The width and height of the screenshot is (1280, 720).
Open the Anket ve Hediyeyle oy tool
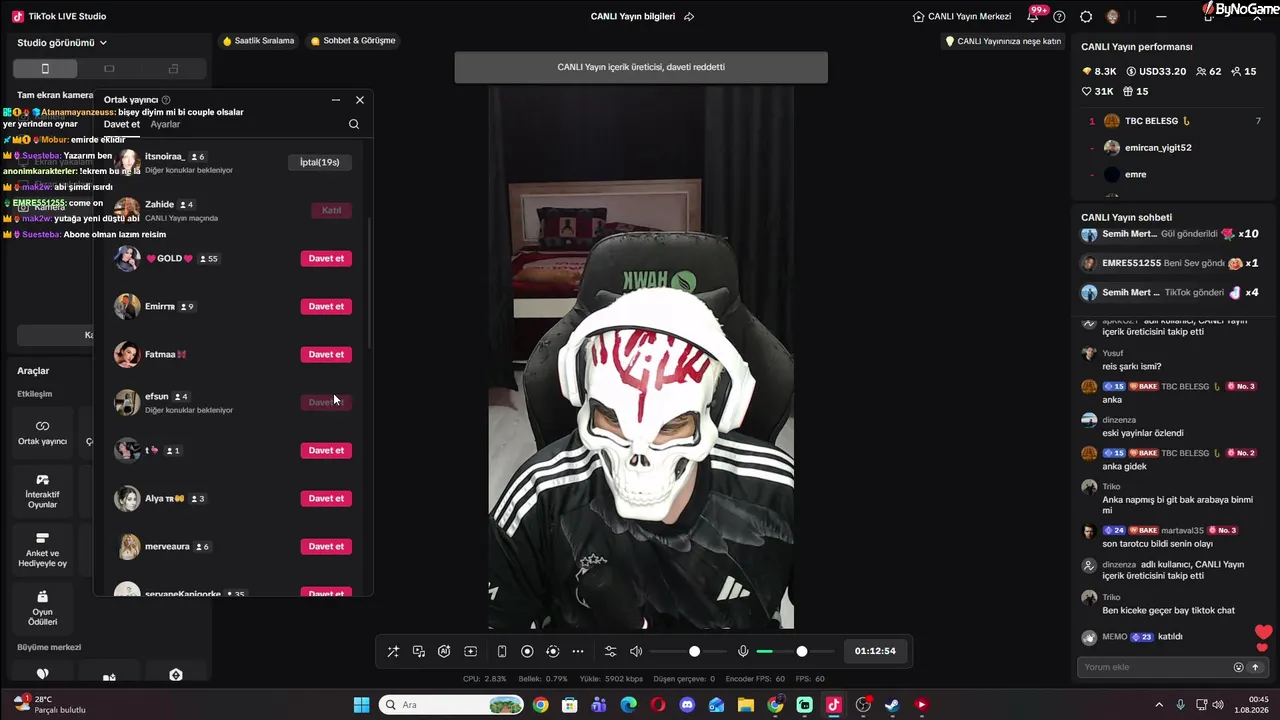click(43, 549)
